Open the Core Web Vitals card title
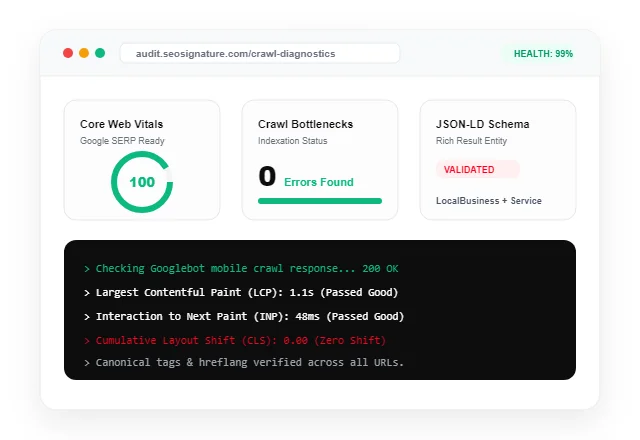The height and width of the screenshot is (440, 640). [122, 124]
